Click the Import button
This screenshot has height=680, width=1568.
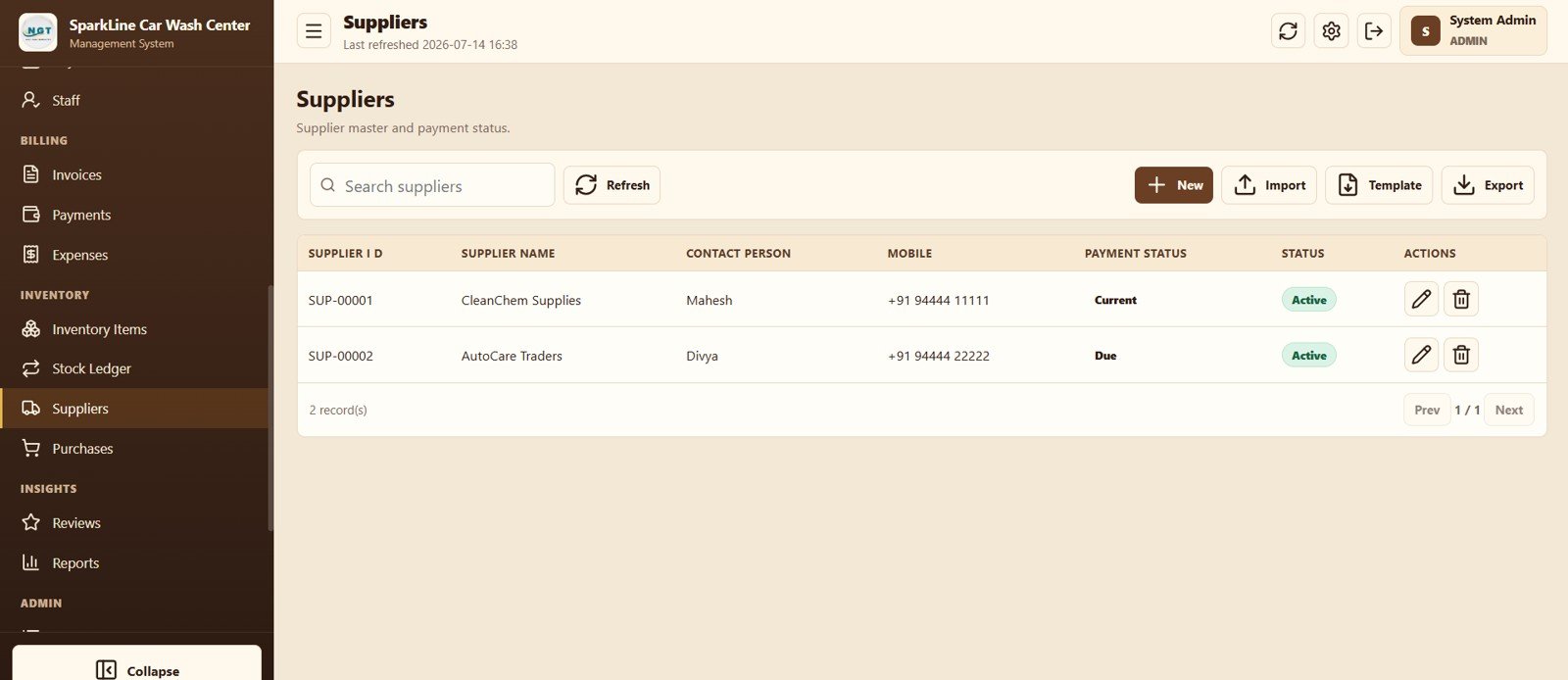tap(1269, 185)
